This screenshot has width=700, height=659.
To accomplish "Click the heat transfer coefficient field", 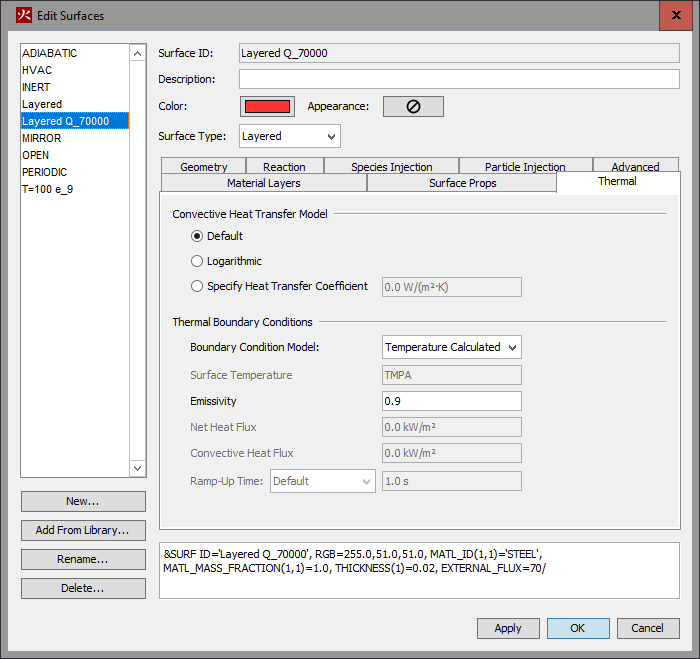I will pyautogui.click(x=451, y=287).
